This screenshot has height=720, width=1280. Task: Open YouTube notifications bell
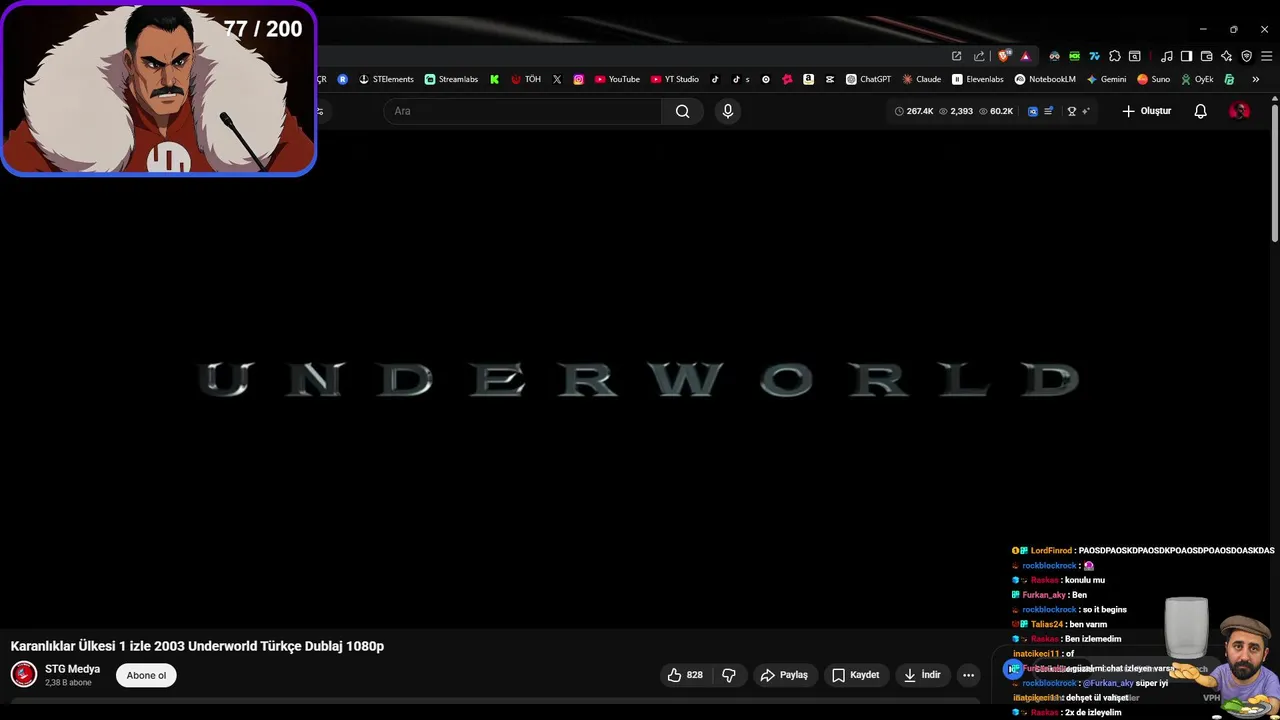tap(1200, 111)
